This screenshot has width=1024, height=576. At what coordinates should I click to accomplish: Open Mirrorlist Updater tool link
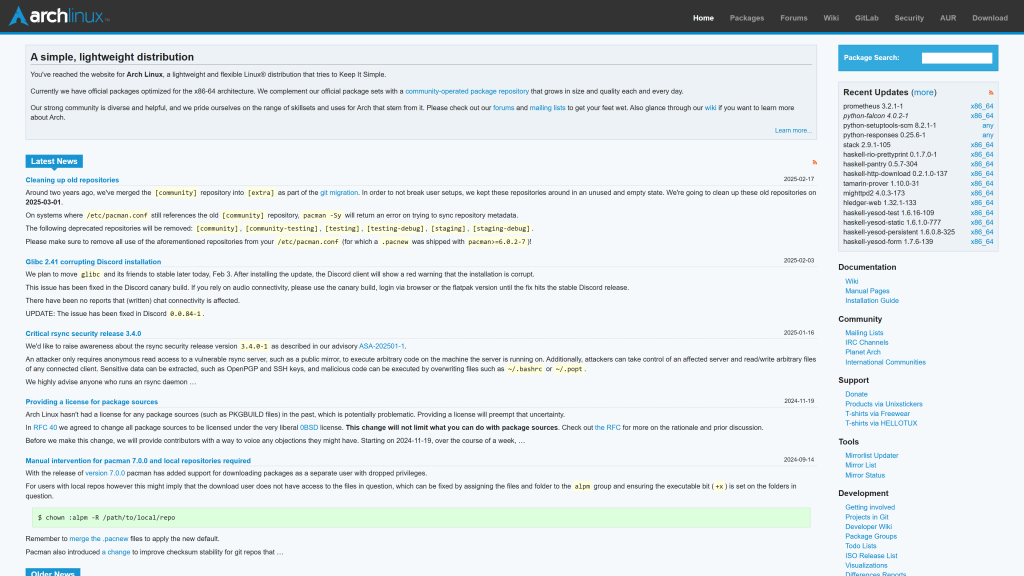tap(871, 456)
